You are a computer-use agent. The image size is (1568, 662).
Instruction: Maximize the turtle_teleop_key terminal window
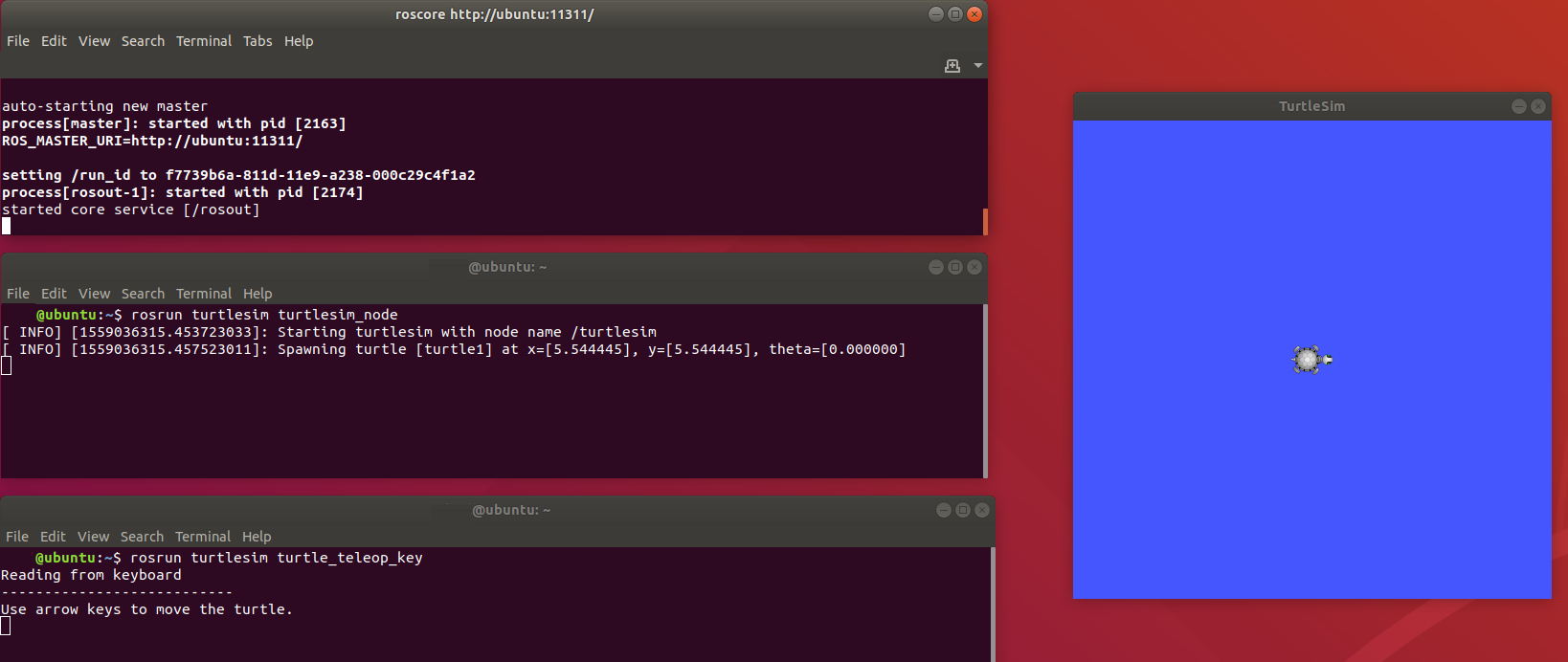click(x=963, y=510)
